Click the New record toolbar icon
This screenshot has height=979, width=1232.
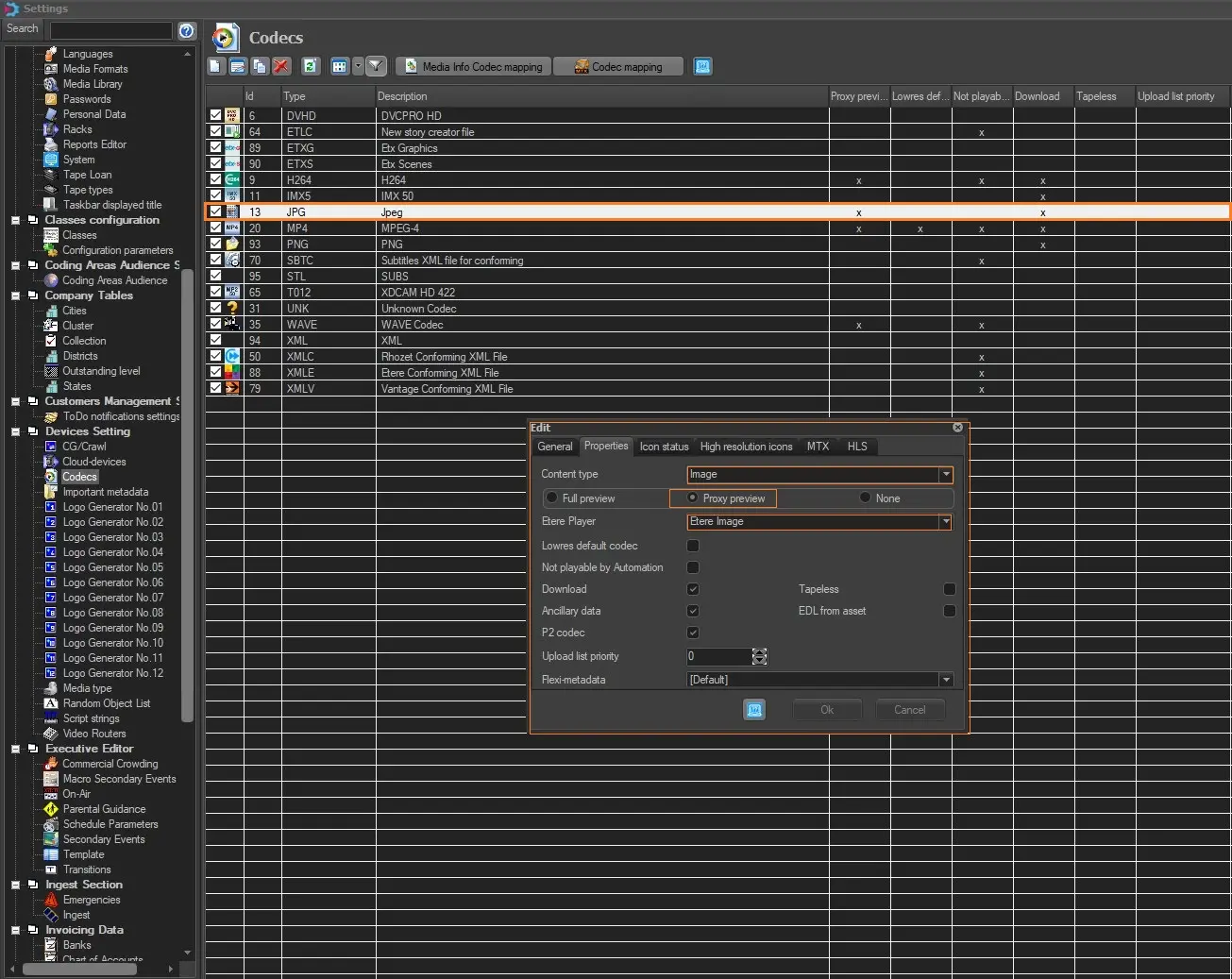(215, 66)
